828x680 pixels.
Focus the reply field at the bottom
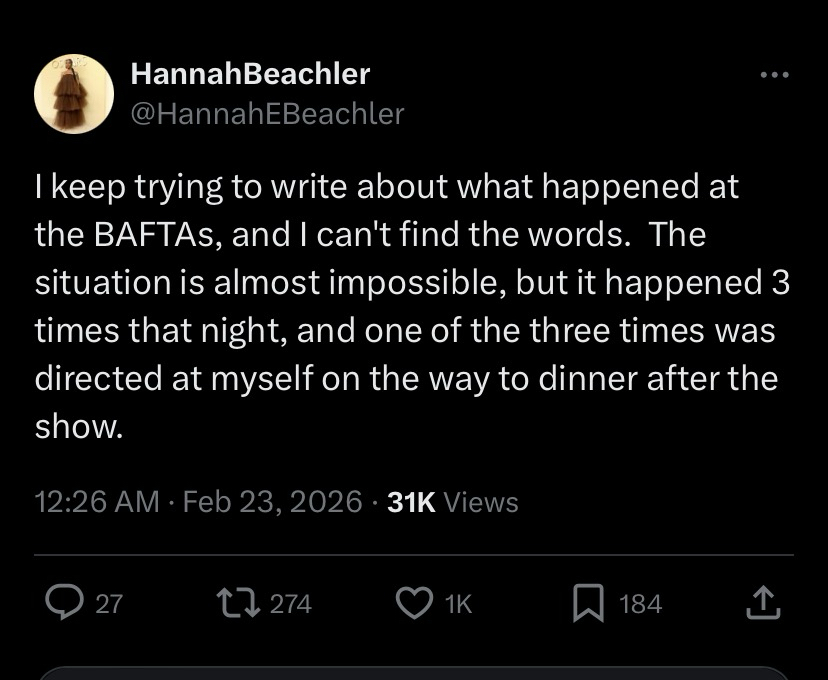click(x=414, y=672)
